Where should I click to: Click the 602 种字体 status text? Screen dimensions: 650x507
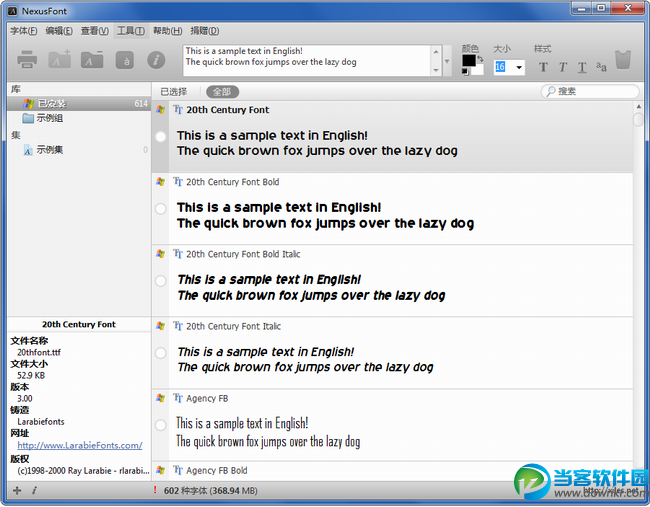211,491
